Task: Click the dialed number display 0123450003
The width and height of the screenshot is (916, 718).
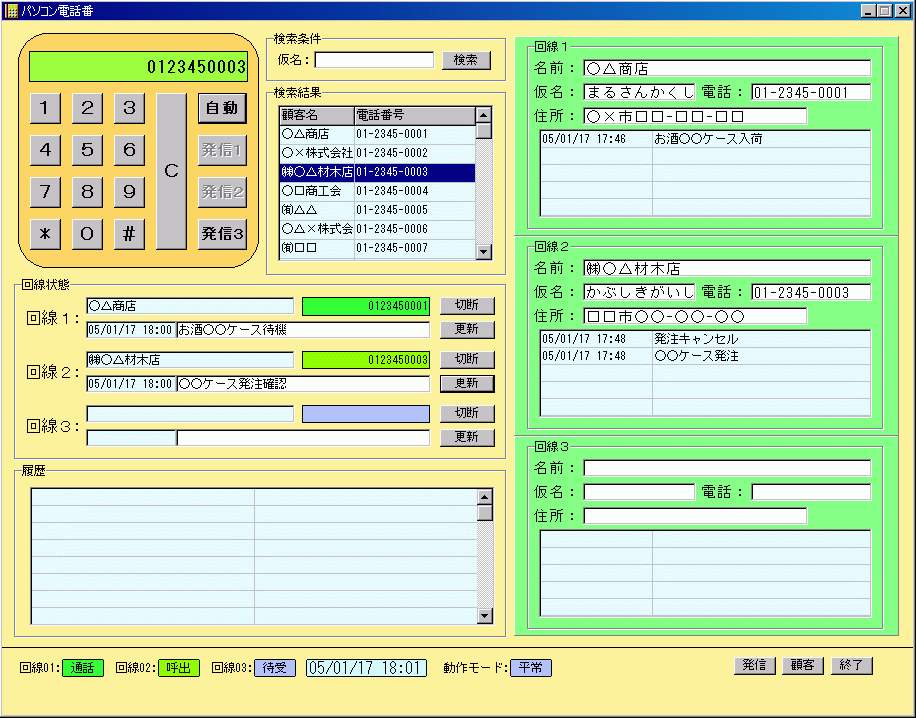Action: pyautogui.click(x=138, y=67)
